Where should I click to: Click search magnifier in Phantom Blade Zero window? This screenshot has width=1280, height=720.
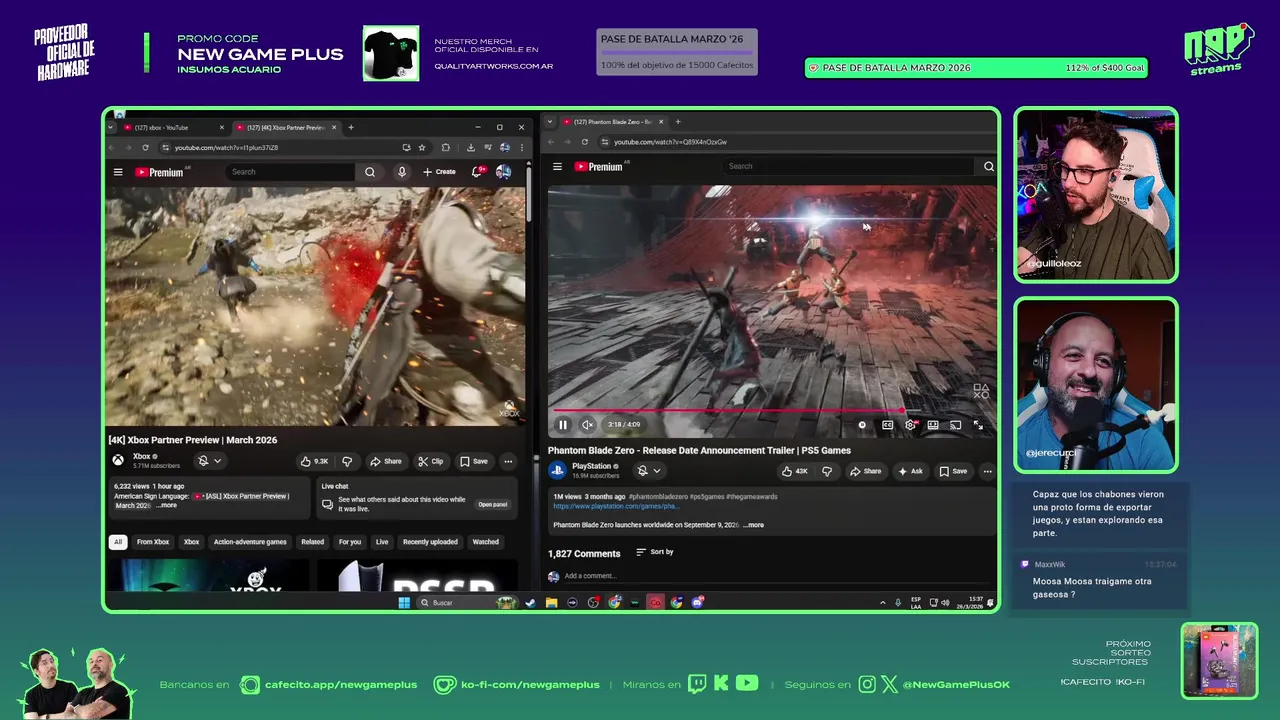tap(988, 166)
